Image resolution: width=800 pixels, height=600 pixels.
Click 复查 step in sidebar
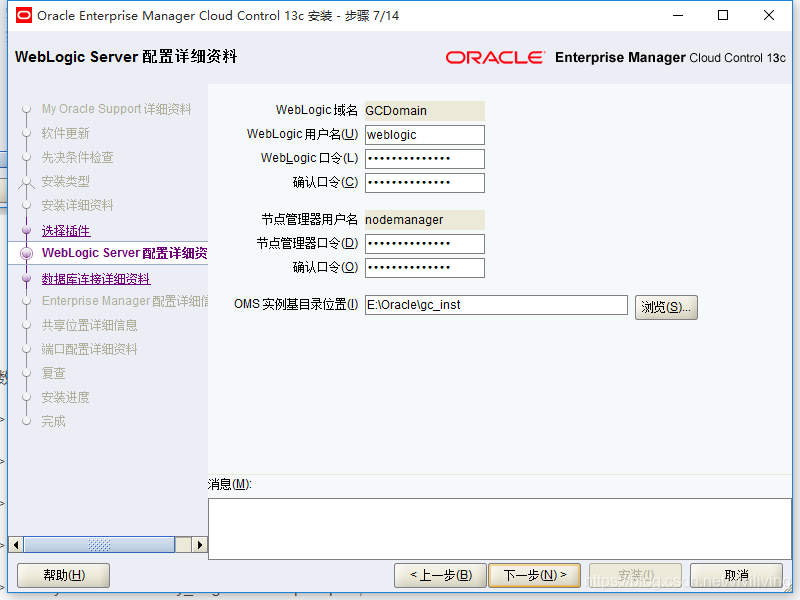coord(54,373)
